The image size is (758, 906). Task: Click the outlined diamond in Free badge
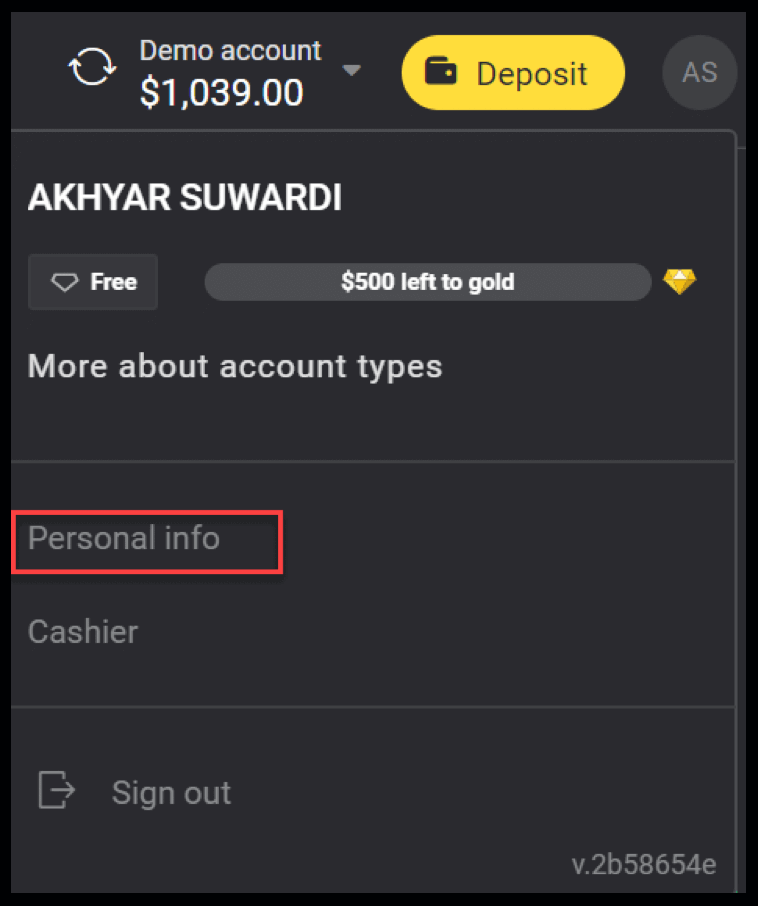64,282
